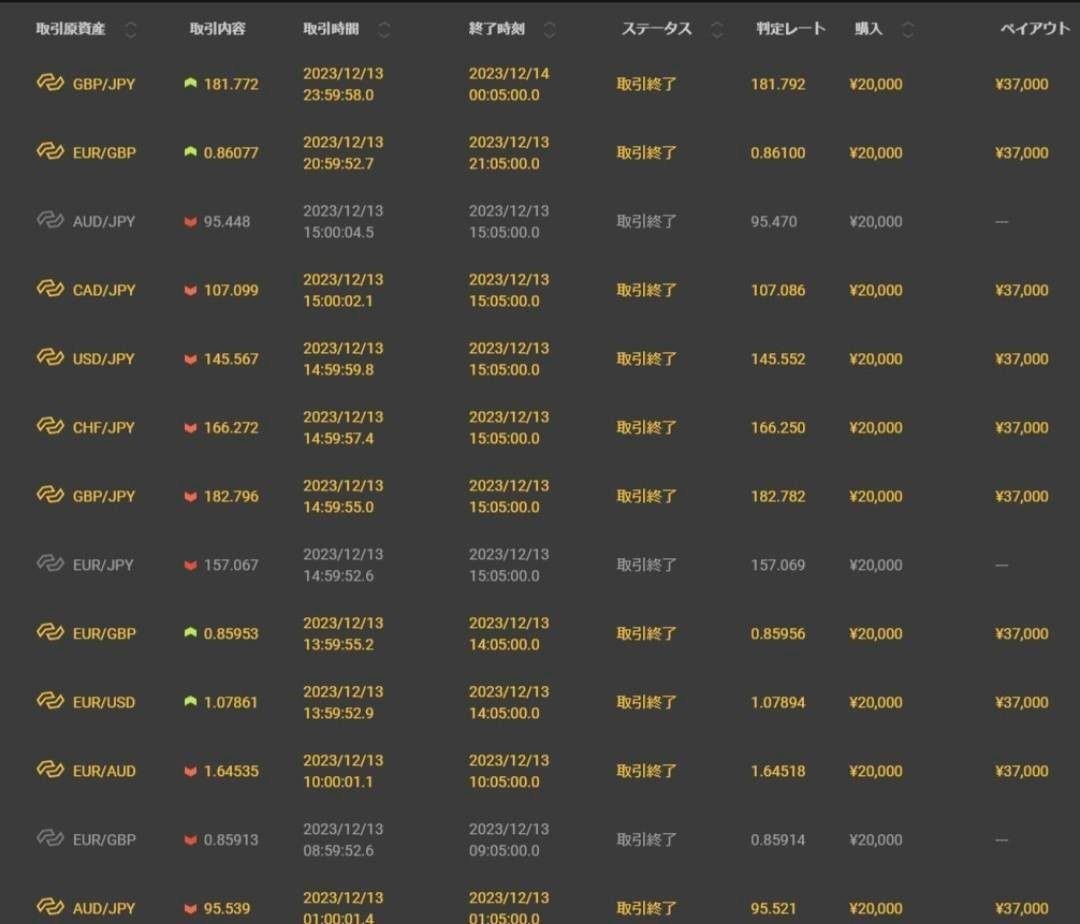Click red down arrow beside 107.099
The width and height of the screenshot is (1080, 924).
point(190,291)
